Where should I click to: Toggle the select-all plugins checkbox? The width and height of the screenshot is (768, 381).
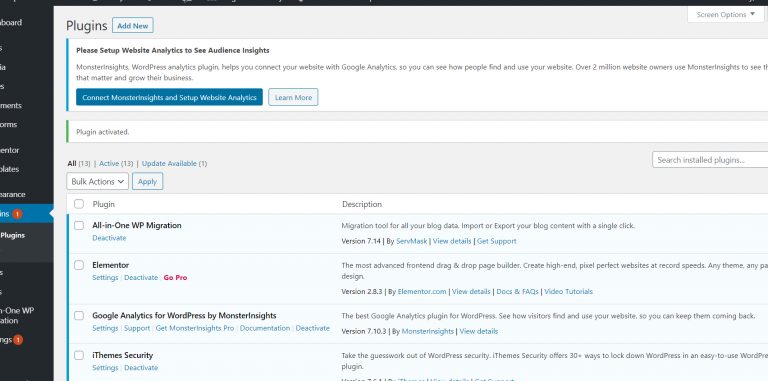(x=79, y=204)
